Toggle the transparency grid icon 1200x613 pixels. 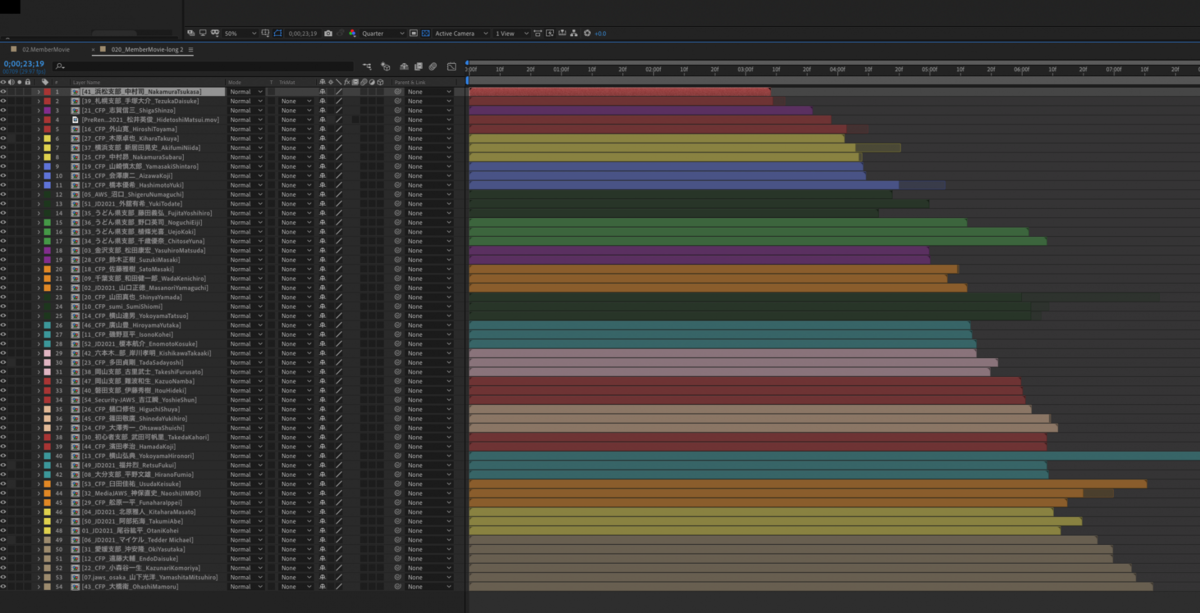pyautogui.click(x=426, y=33)
